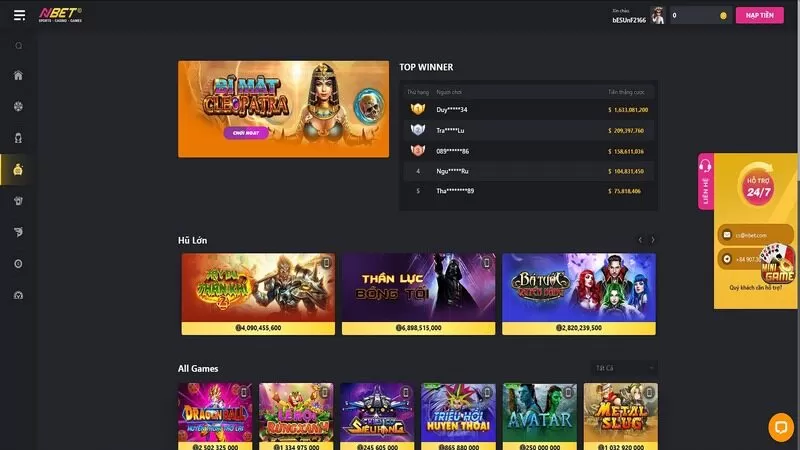
Task: Open the fish shooting sidebar icon
Action: [x=18, y=232]
